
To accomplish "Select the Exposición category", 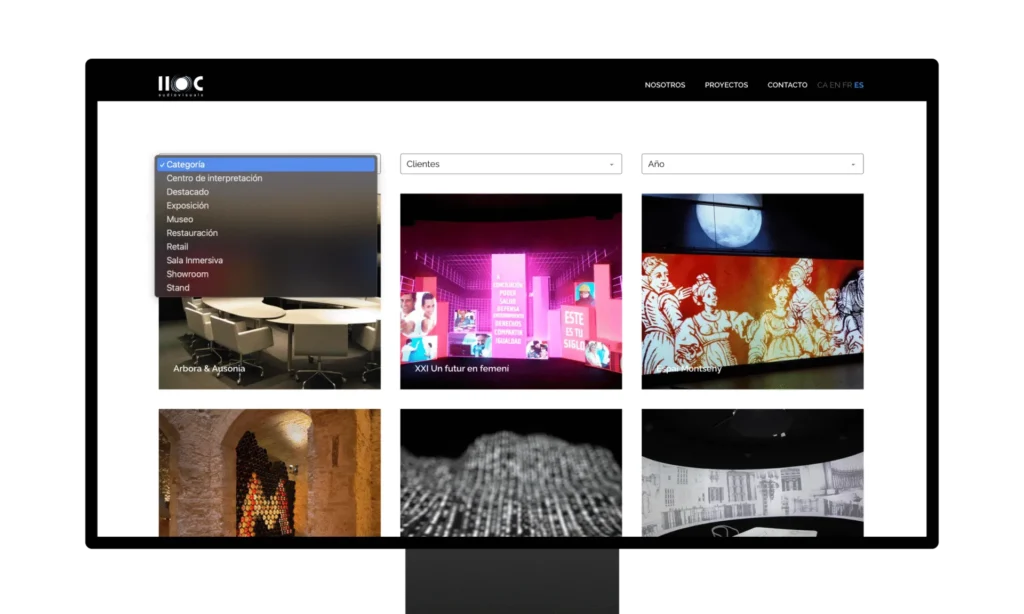I will point(266,206).
